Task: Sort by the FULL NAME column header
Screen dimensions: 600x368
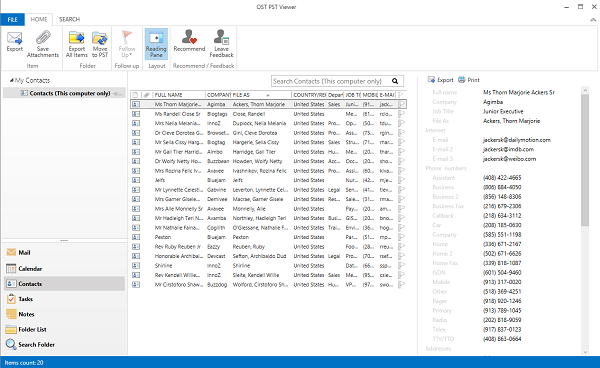Action: pos(179,95)
